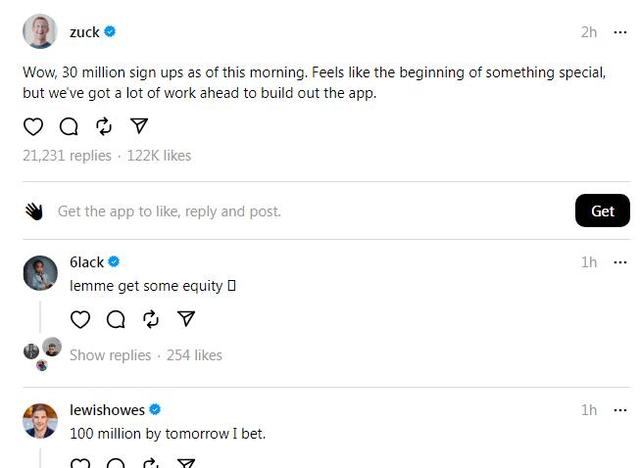This screenshot has height=468, width=640.
Task: Expand Show replies under 6lack's comment
Action: pos(110,355)
